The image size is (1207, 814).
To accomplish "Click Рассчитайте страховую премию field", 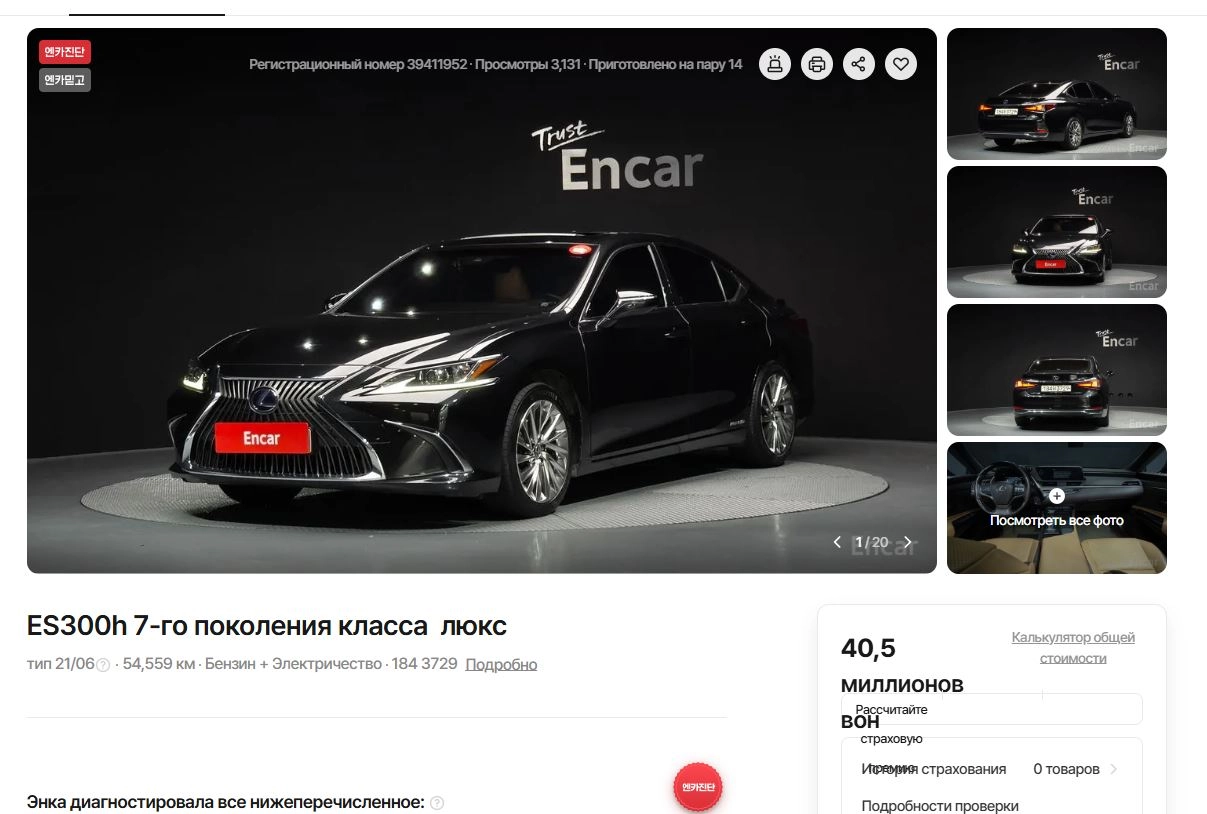I will coord(992,709).
